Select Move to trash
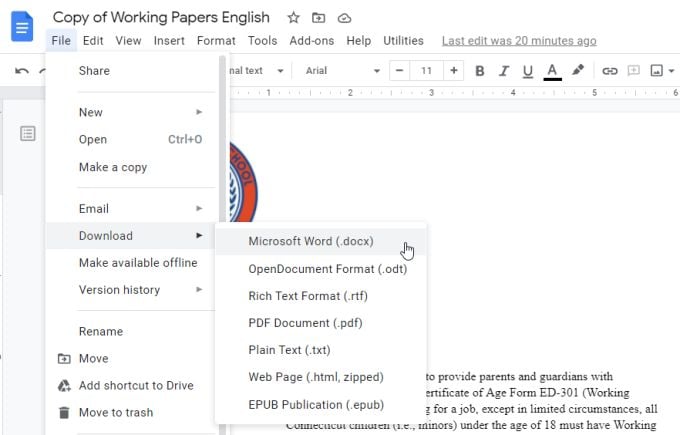 pyautogui.click(x=132, y=412)
